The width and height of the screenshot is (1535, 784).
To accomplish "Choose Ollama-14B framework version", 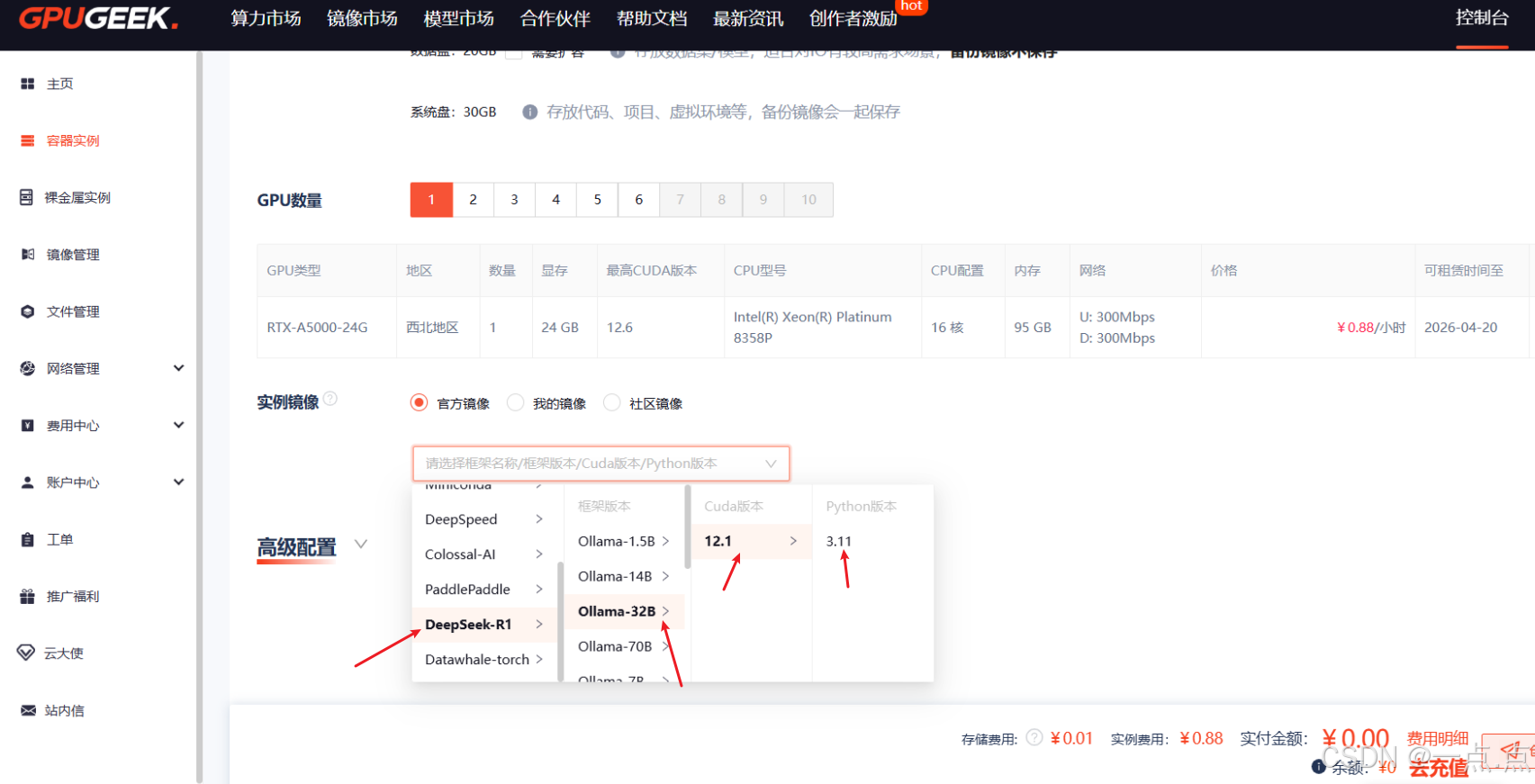I will click(624, 576).
